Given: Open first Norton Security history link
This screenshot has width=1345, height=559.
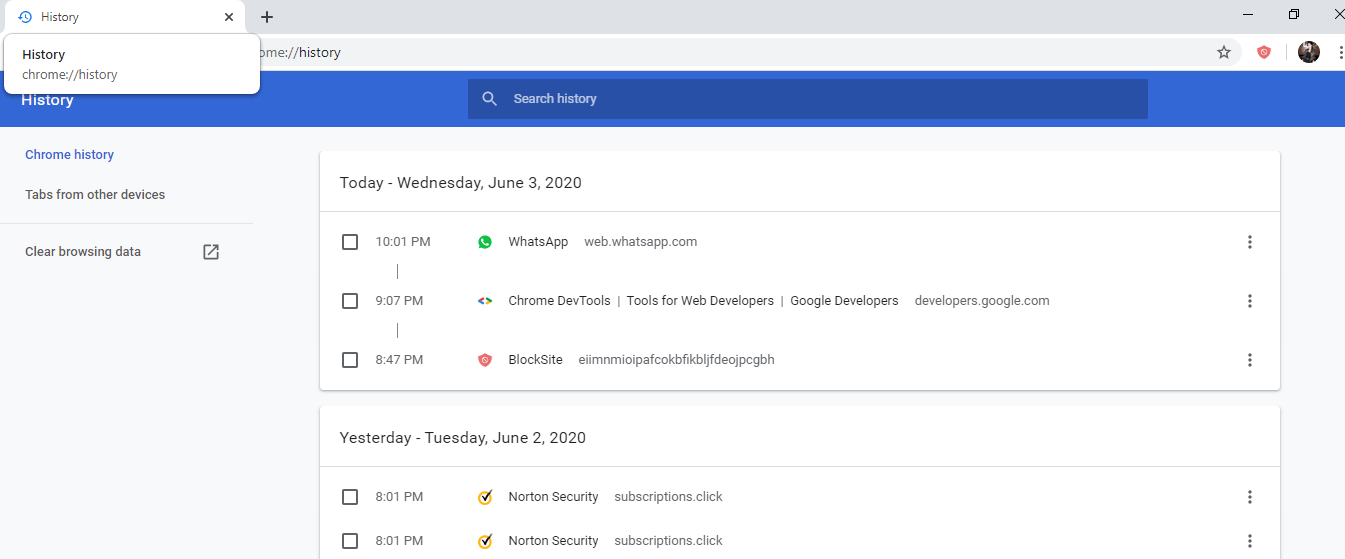Looking at the screenshot, I should 553,497.
